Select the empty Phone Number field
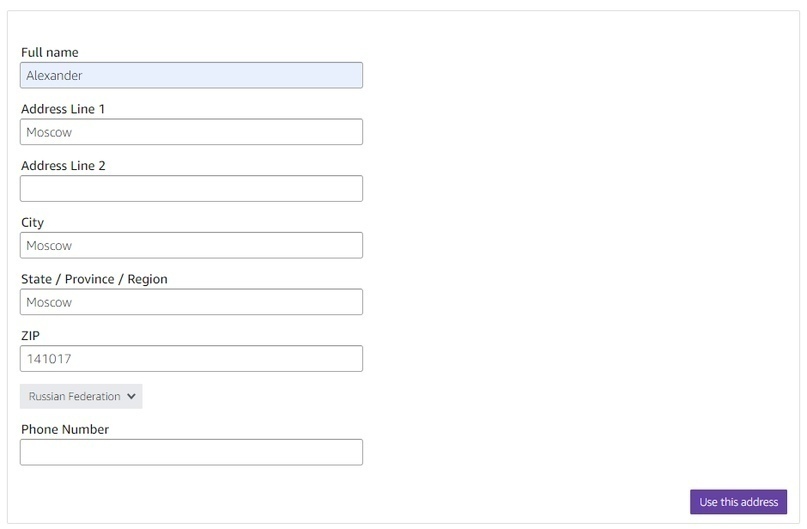The height and width of the screenshot is (529, 807). 191,452
